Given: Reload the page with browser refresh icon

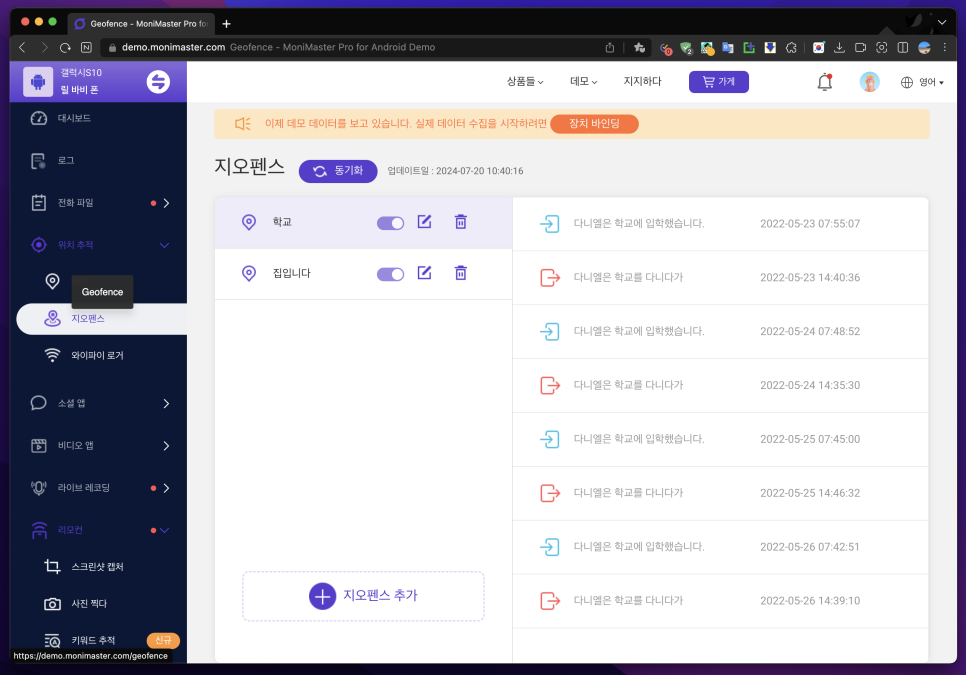Looking at the screenshot, I should (65, 47).
